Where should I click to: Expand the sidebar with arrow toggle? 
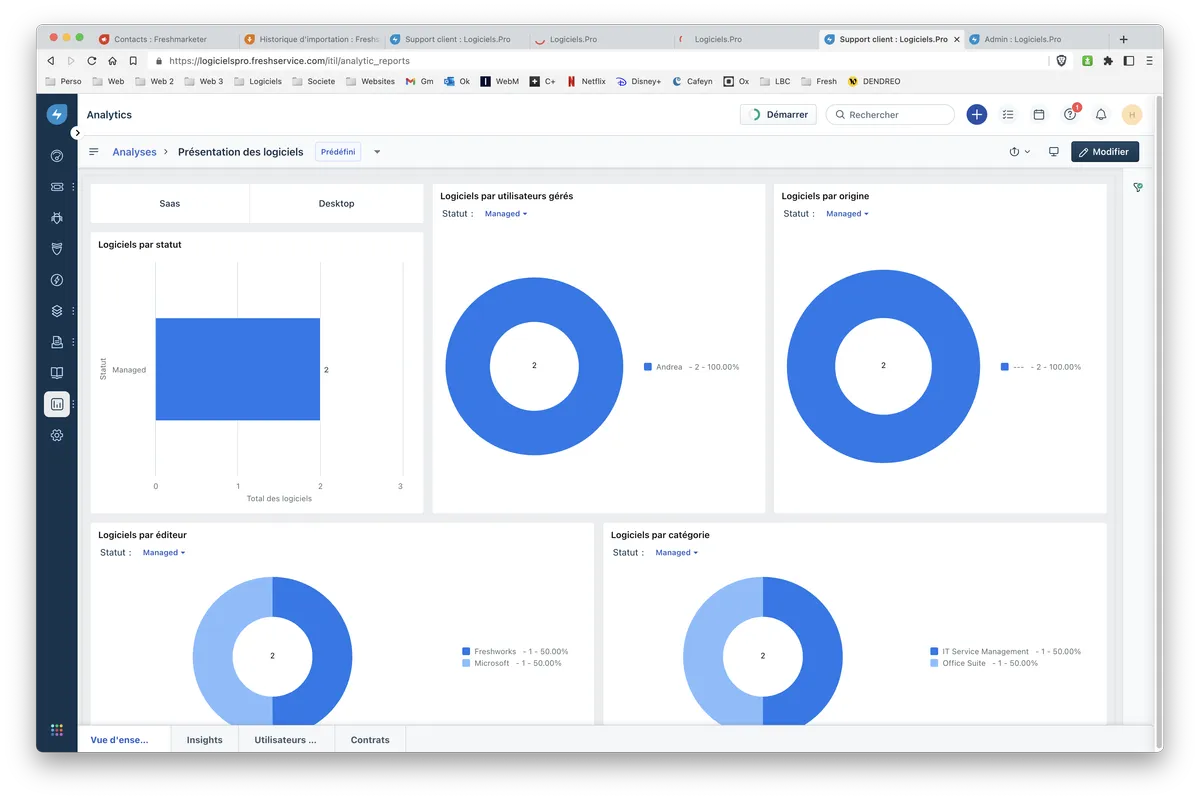(77, 133)
